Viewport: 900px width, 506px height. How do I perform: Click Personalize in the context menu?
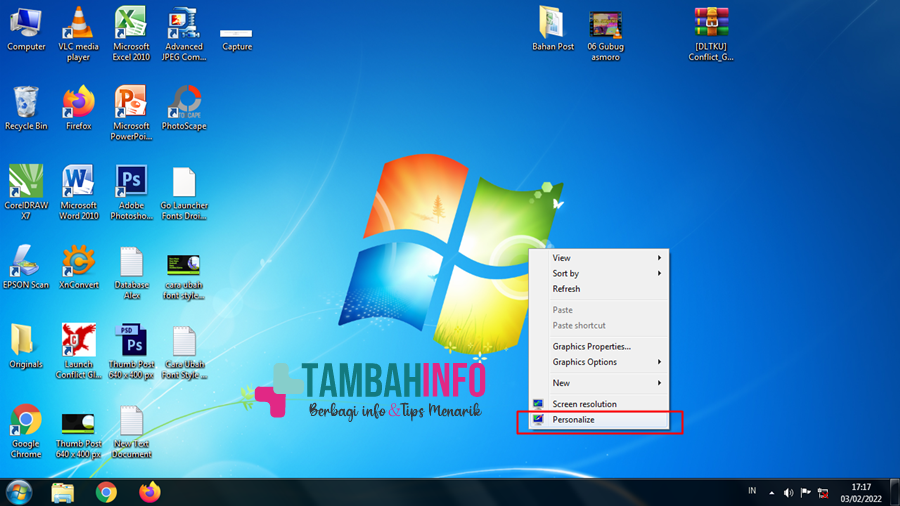pos(599,420)
